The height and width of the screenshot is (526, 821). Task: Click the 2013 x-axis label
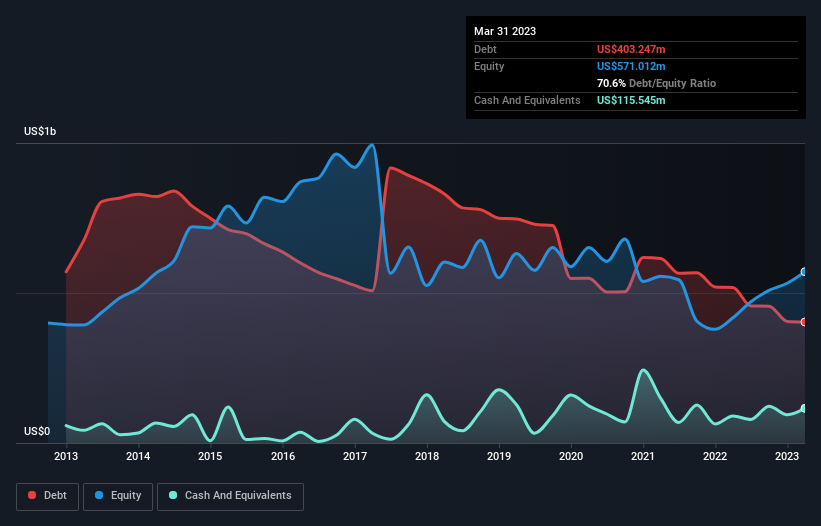tap(66, 456)
